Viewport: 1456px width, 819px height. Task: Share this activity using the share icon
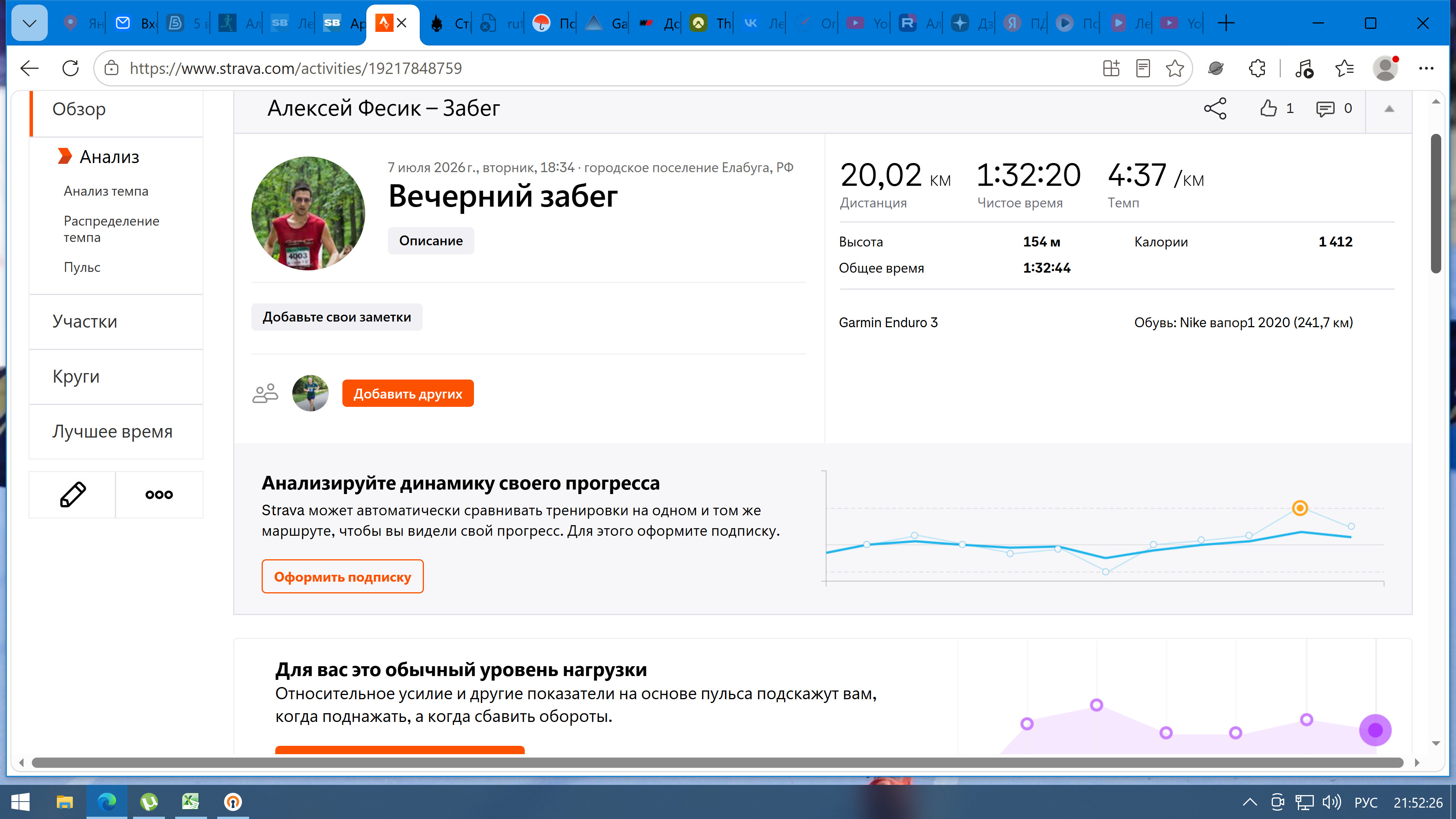pos(1214,108)
